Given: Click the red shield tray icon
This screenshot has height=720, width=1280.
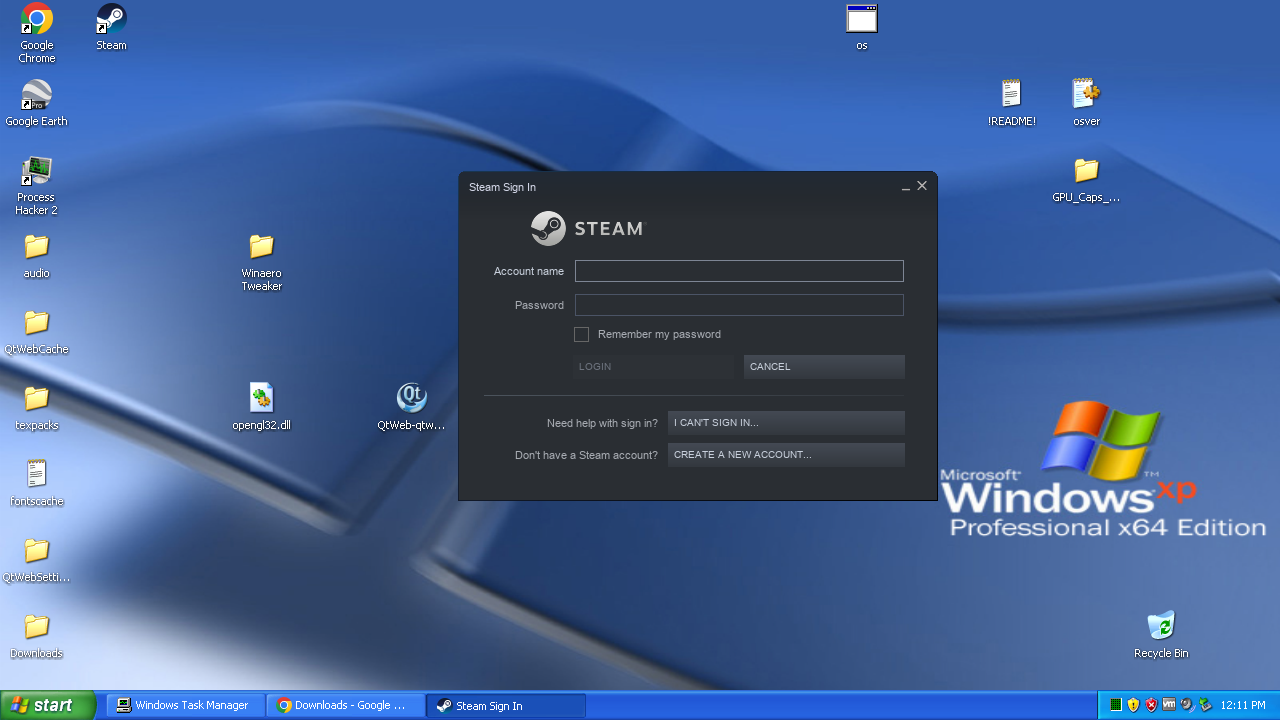Looking at the screenshot, I should pos(1152,705).
